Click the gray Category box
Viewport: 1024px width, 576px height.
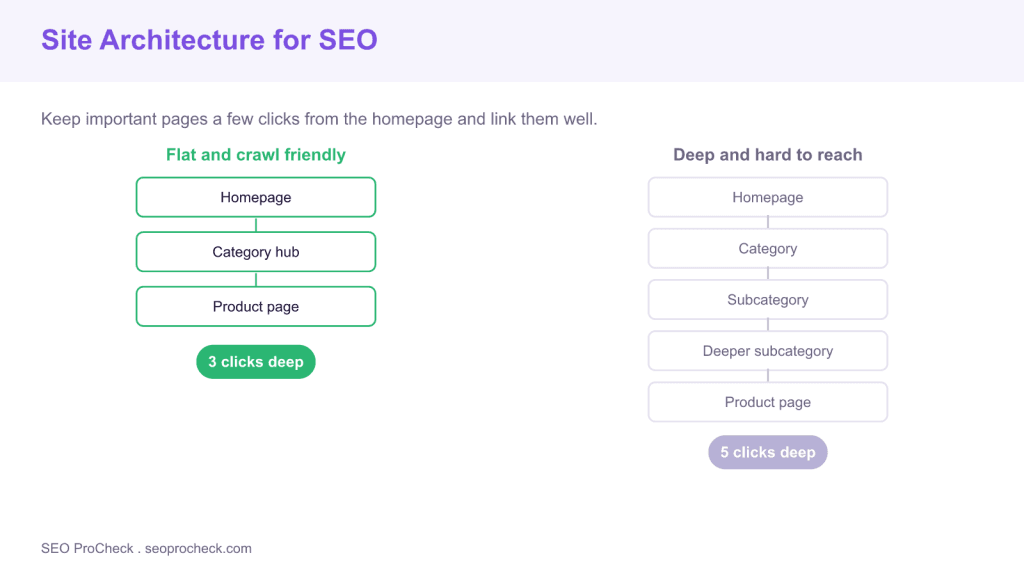768,248
